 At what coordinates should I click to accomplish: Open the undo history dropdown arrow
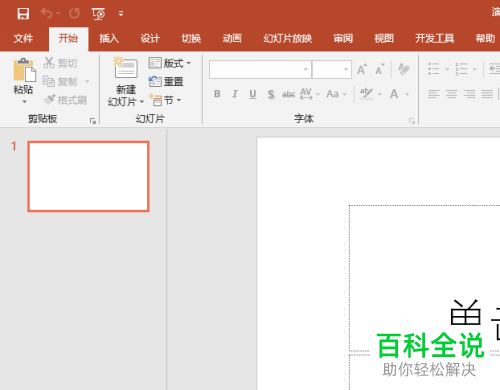click(x=58, y=14)
